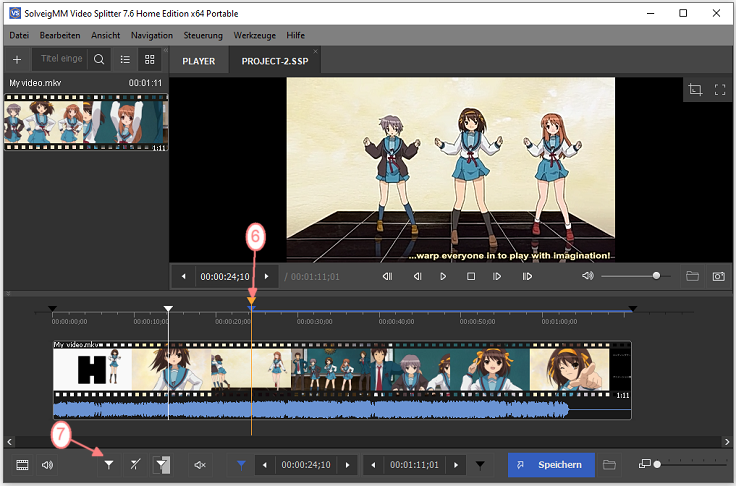The height and width of the screenshot is (486, 736).
Task: Switch media library to thumbnail grid view
Action: (149, 59)
